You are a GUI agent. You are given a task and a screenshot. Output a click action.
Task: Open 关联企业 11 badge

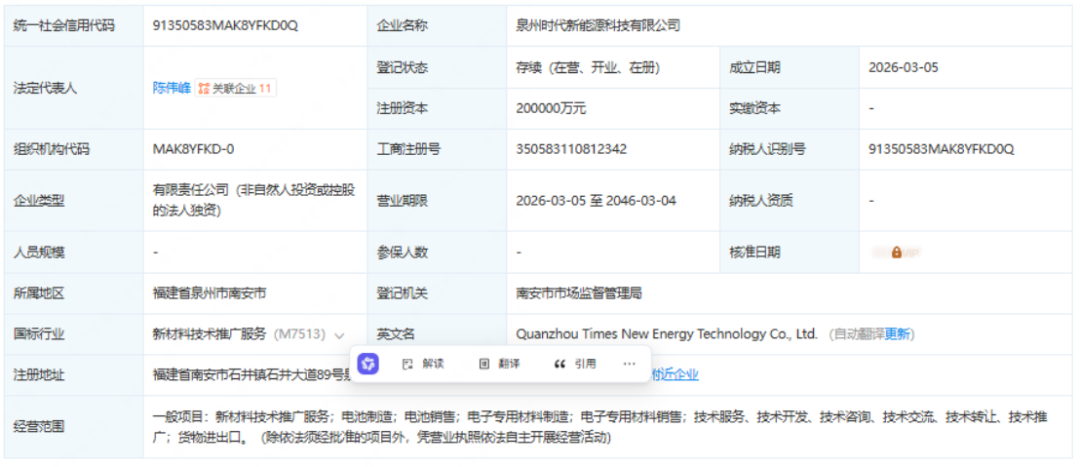[x=236, y=88]
